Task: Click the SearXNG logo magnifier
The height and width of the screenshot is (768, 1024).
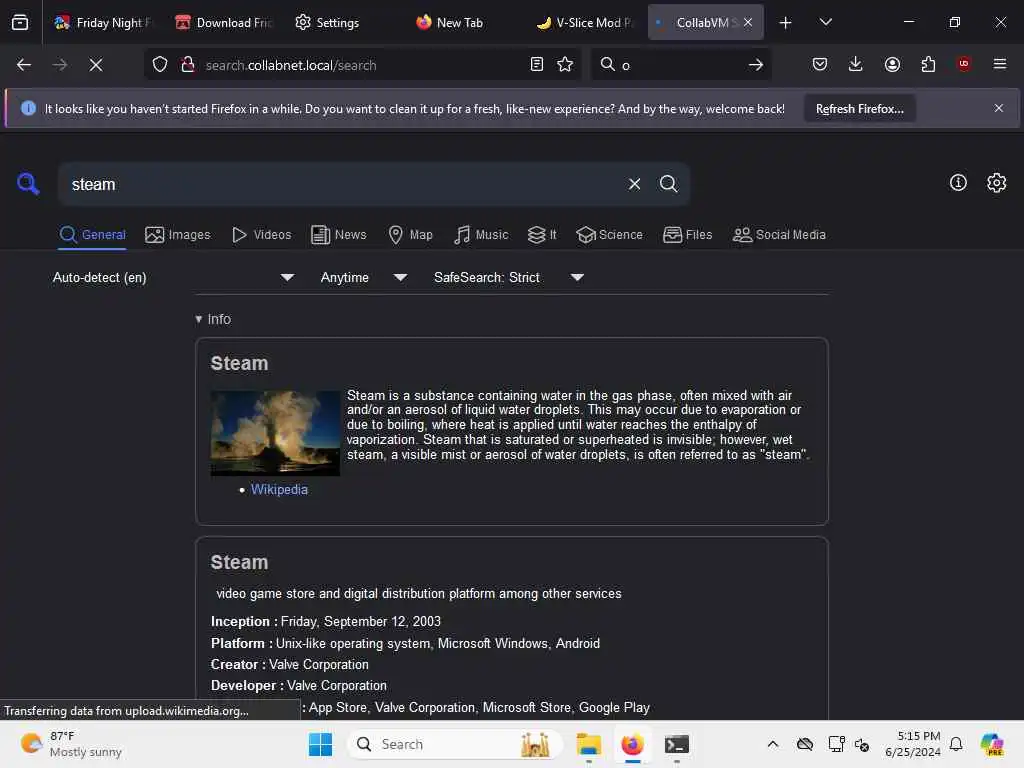Action: tap(28, 184)
